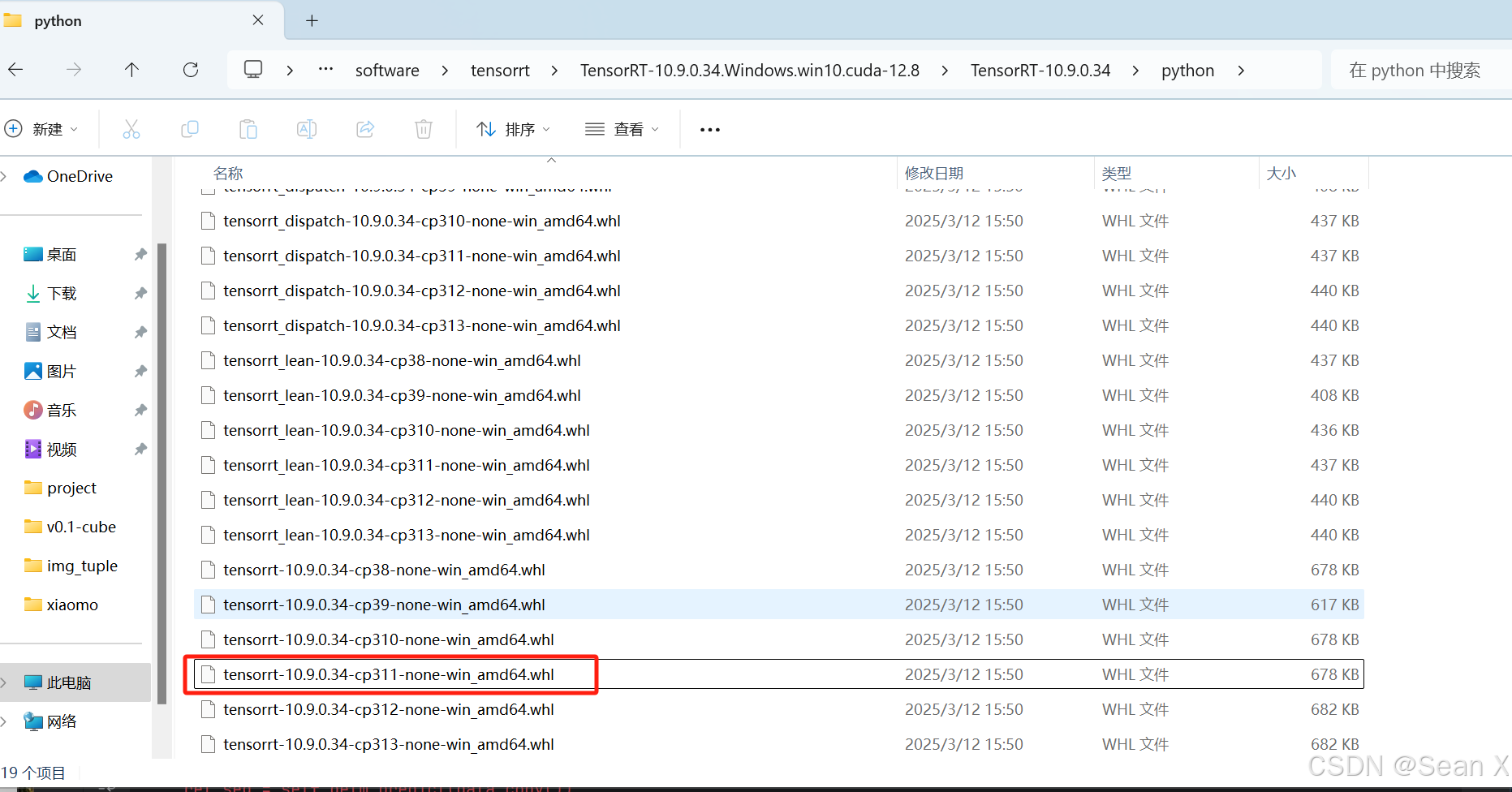Unpin 文档 using its pin icon
Screen dimensions: 1512x792
[140, 332]
